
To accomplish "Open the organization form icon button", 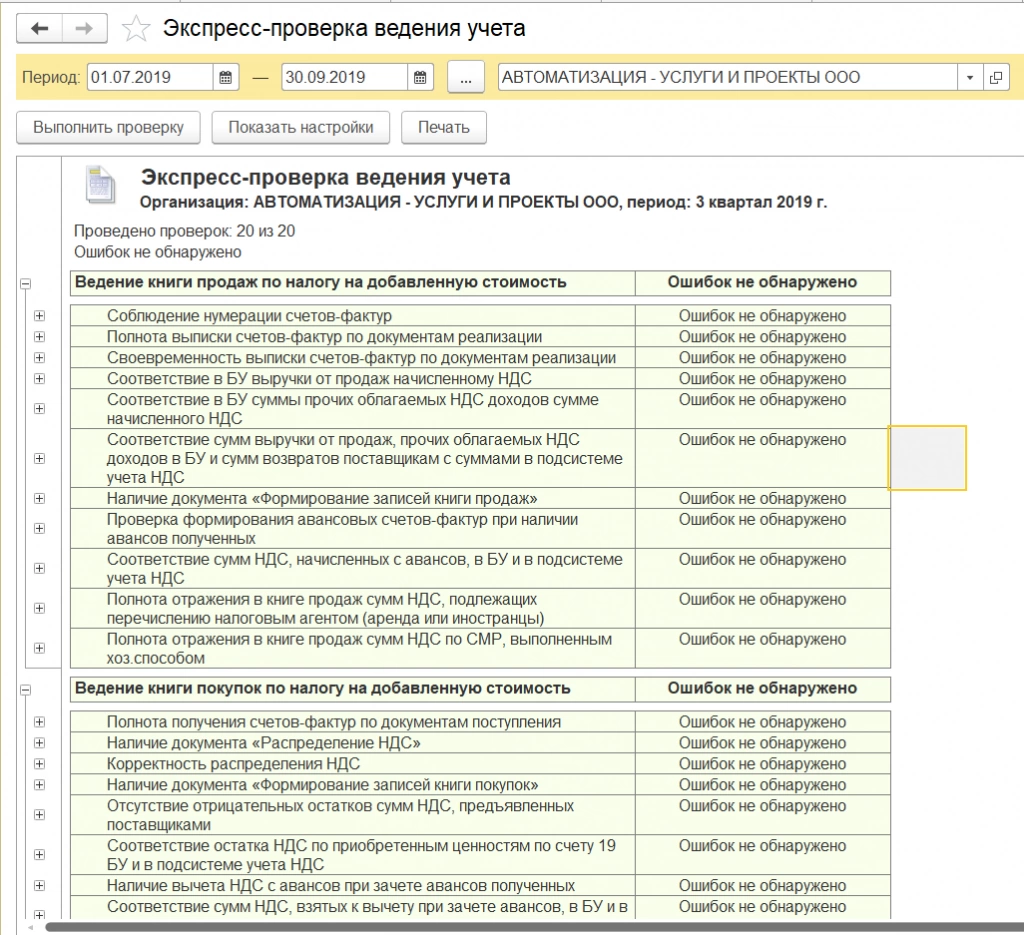I will click(x=996, y=78).
